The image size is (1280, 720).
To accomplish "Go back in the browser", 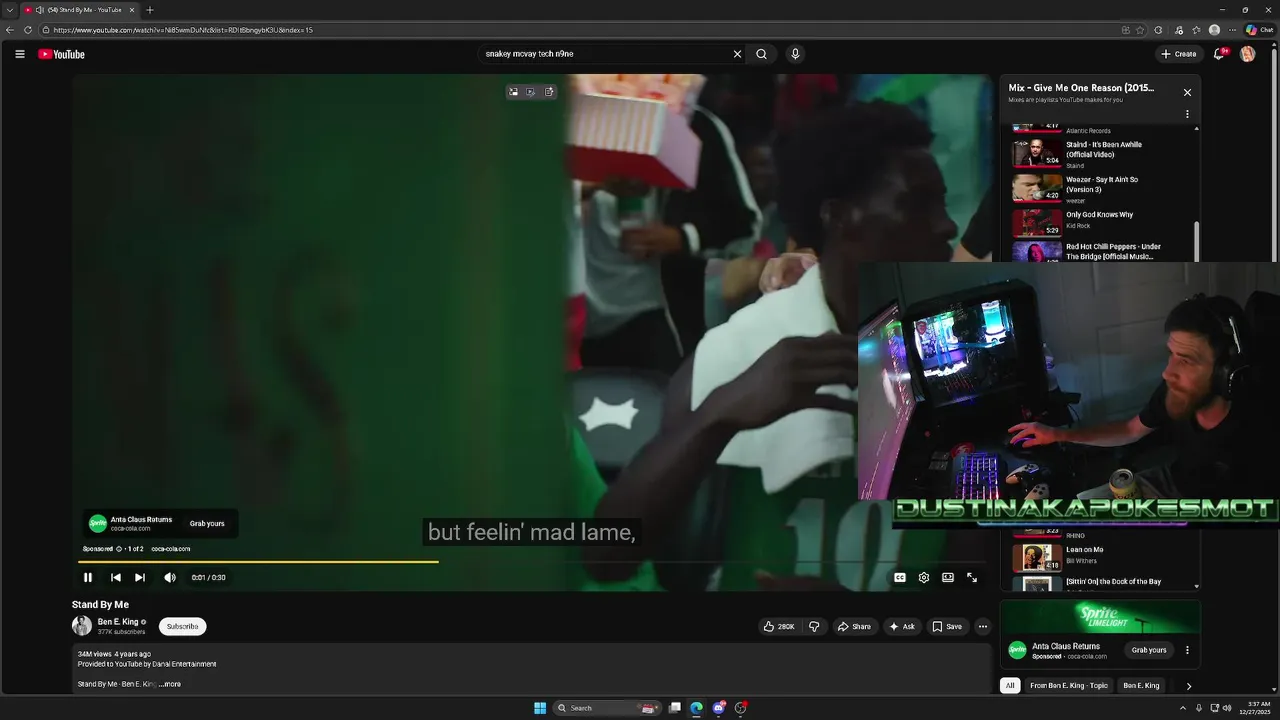I will 10,30.
